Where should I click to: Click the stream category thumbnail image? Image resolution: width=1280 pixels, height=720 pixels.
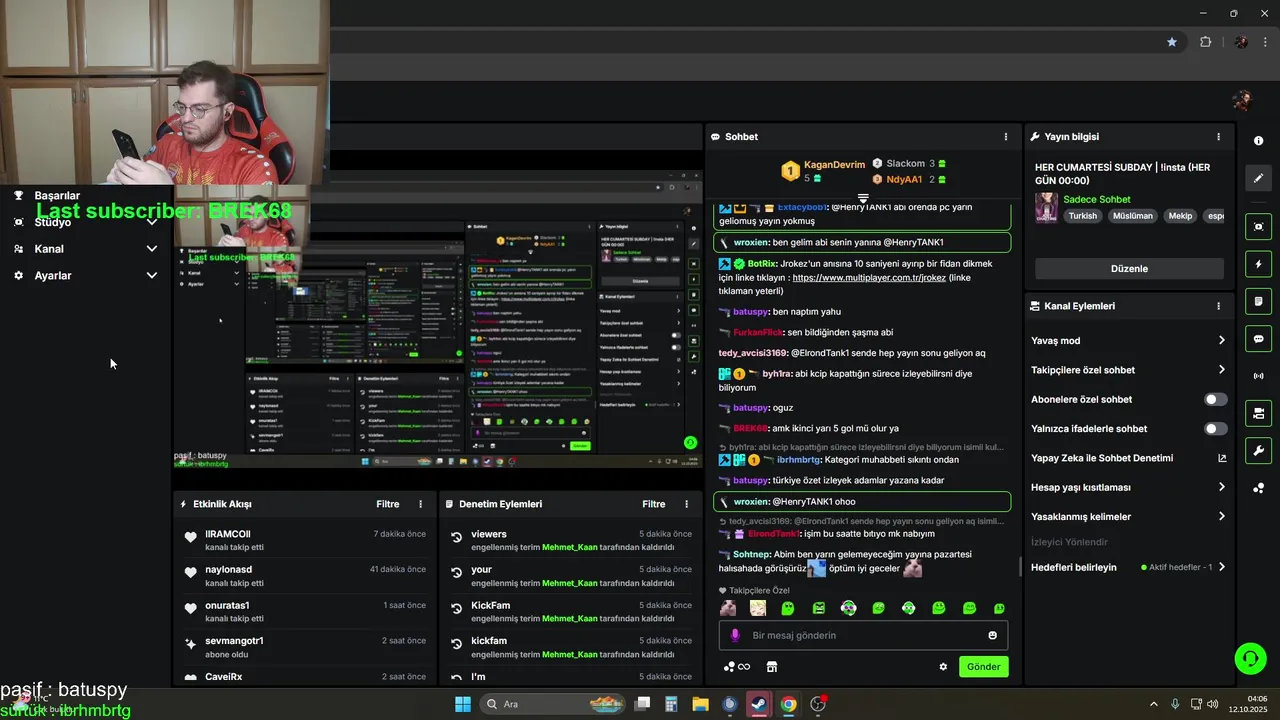click(x=1047, y=208)
